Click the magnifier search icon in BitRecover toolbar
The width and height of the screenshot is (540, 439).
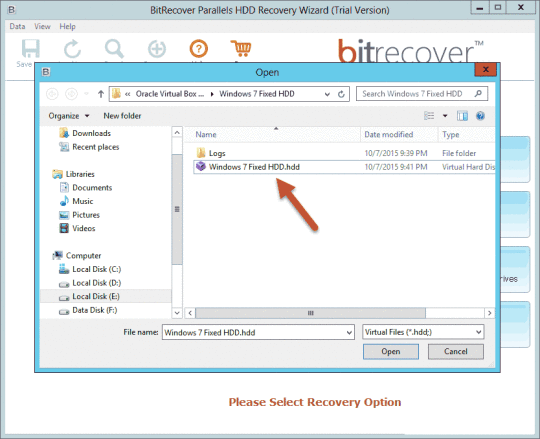point(114,49)
